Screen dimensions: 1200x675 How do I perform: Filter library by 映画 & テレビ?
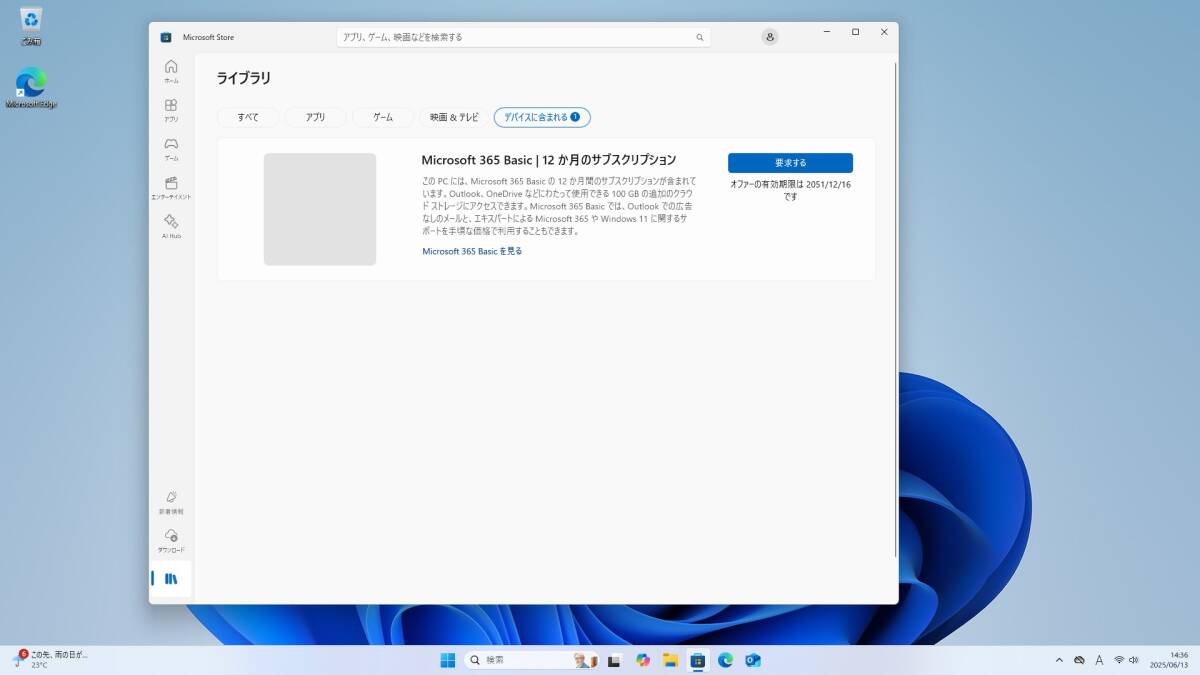[454, 117]
